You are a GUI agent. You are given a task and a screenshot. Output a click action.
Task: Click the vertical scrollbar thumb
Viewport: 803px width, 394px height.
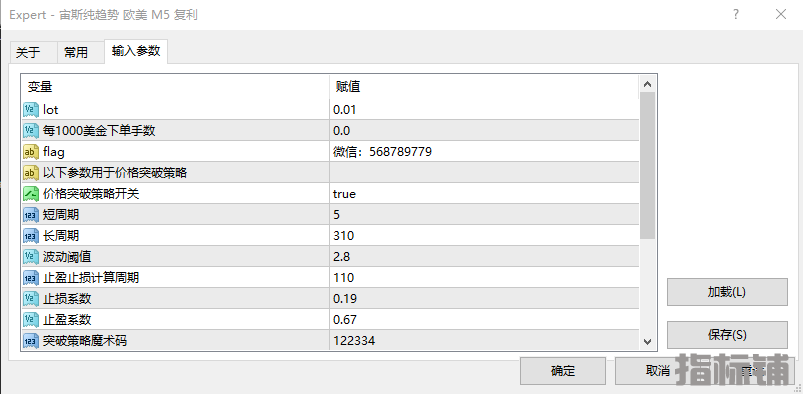647,165
